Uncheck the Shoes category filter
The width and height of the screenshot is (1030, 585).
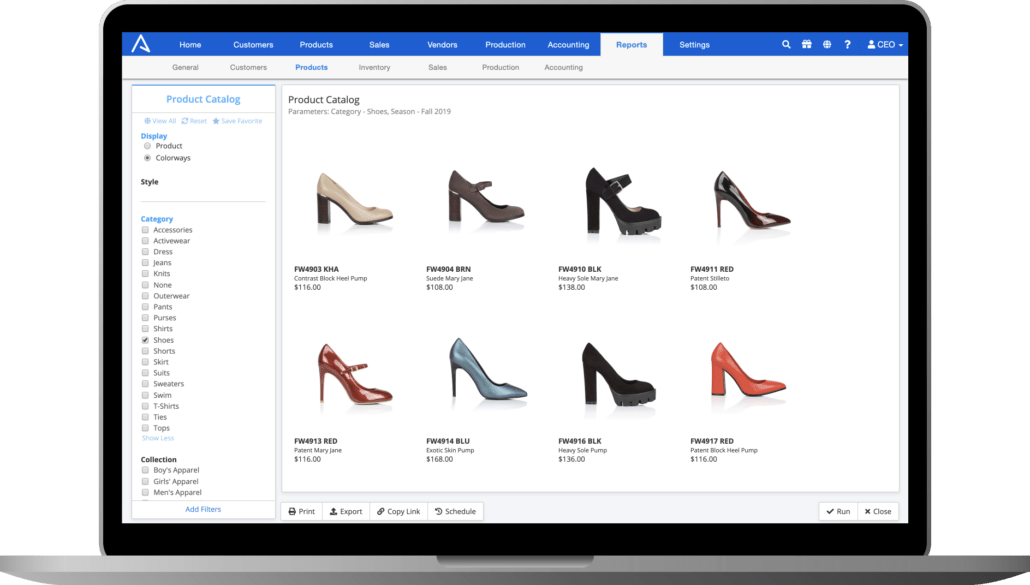[144, 339]
